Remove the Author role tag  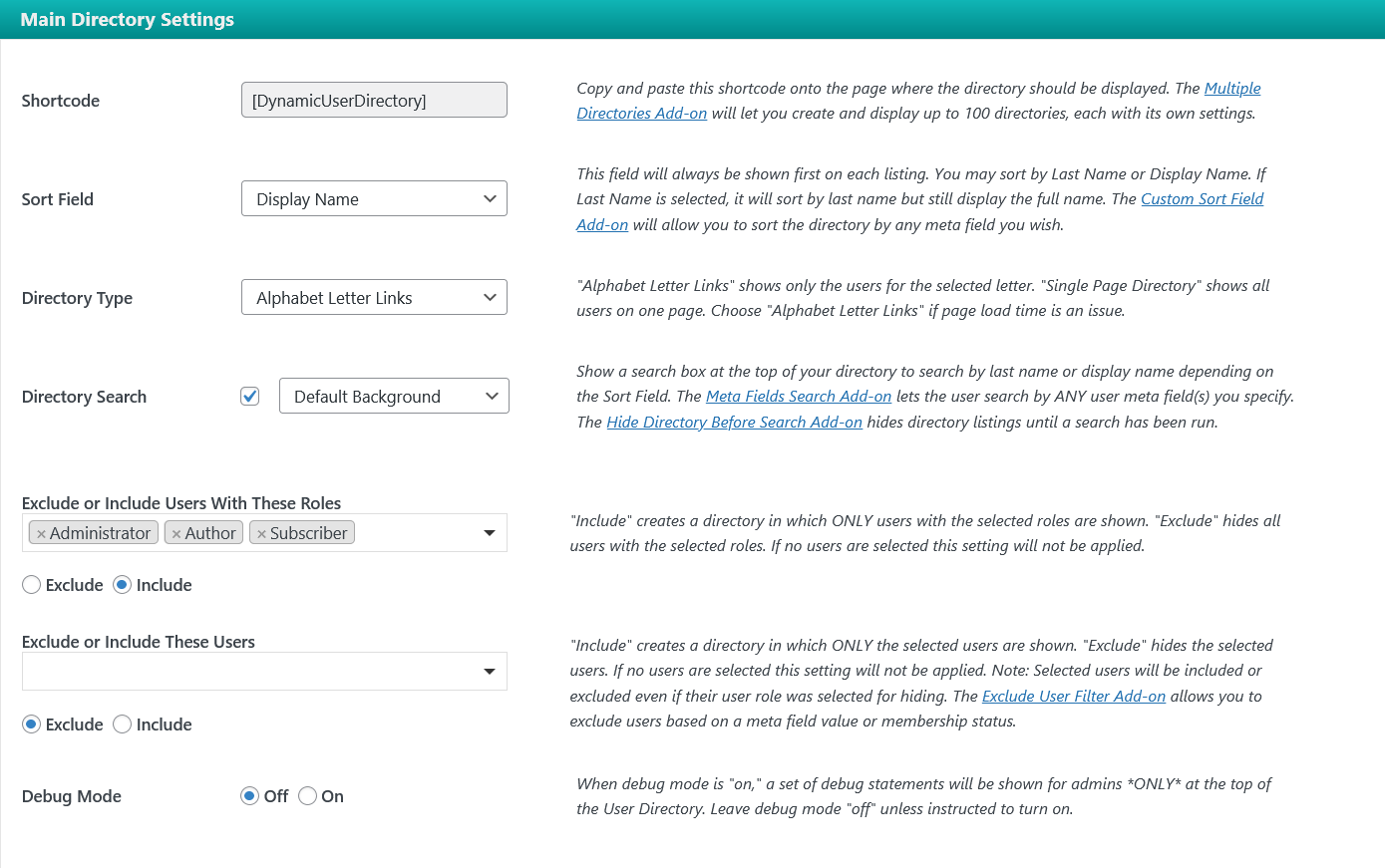(176, 534)
